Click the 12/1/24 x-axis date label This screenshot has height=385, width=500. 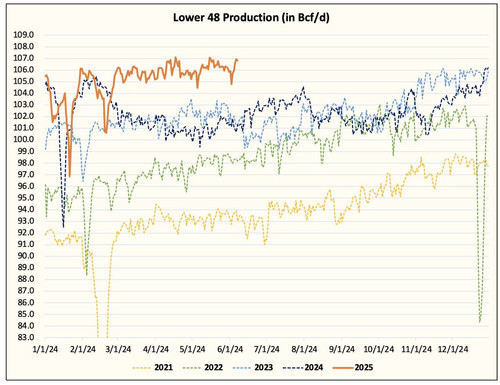point(453,349)
